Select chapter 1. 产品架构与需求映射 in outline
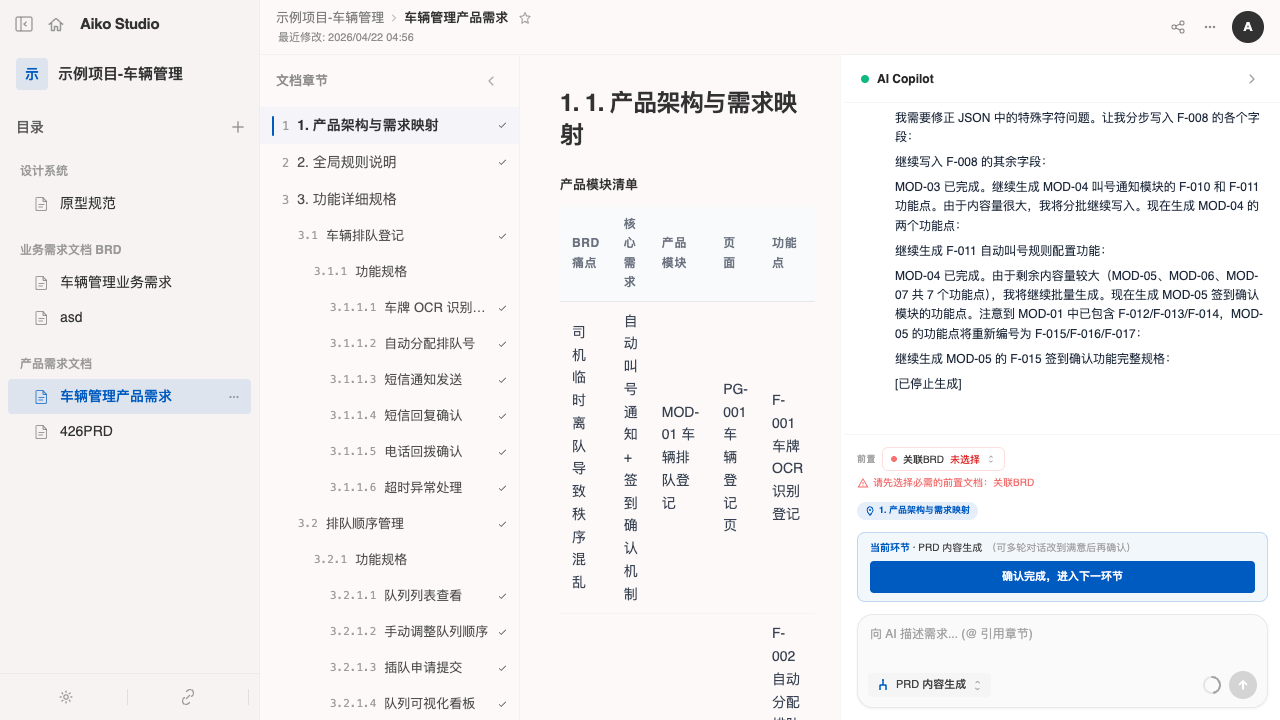1280x720 pixels. 390,126
